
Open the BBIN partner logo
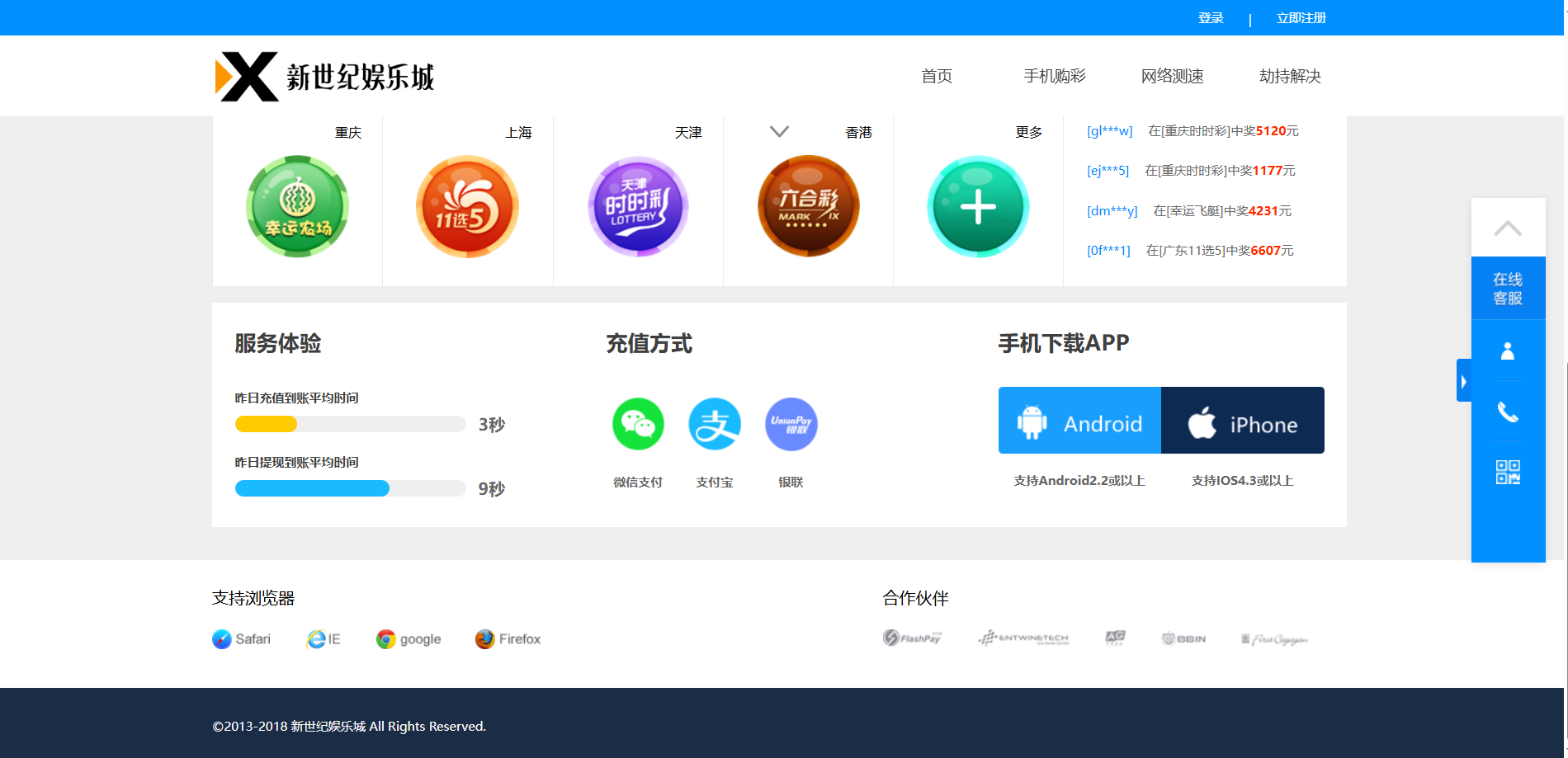pos(1183,638)
